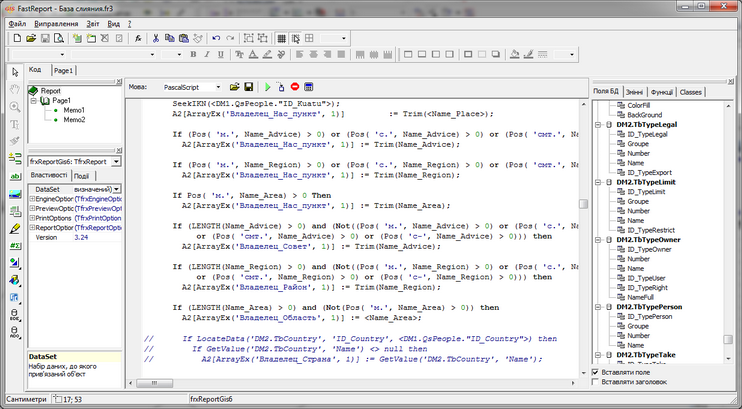Viewport: 742px width, 409px height.
Task: Click the Сантиметри units in the status bar
Action: pos(26,399)
